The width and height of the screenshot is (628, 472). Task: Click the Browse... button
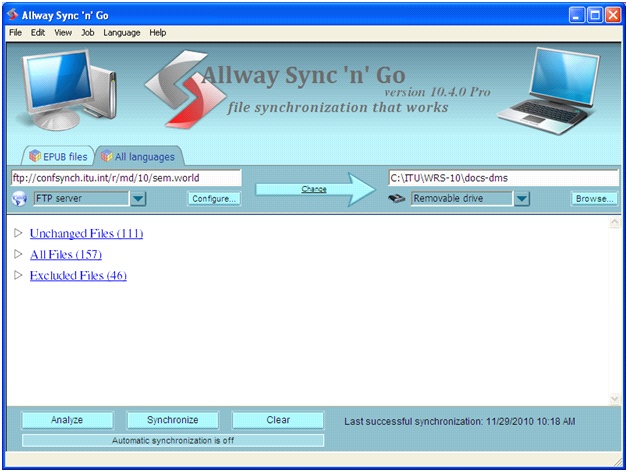[594, 198]
